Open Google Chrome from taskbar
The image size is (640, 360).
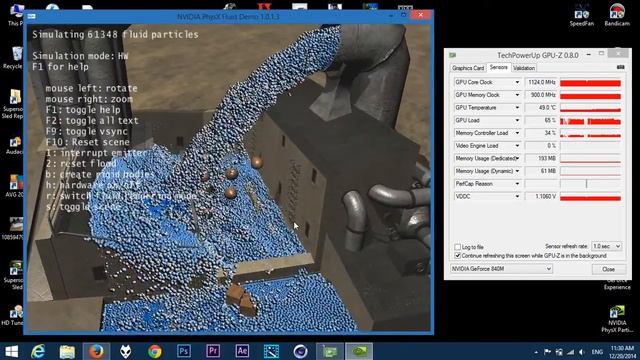pos(155,351)
